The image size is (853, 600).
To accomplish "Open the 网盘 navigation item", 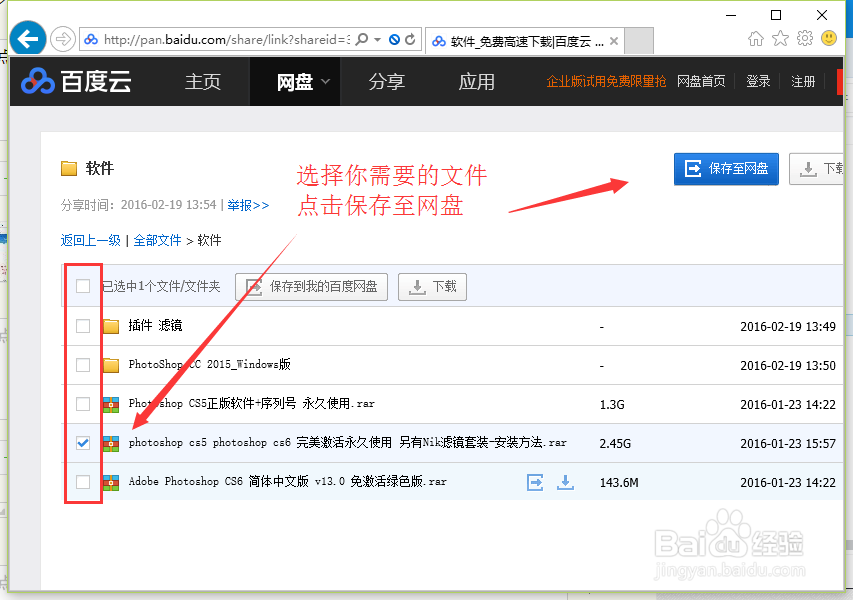I will tap(294, 82).
